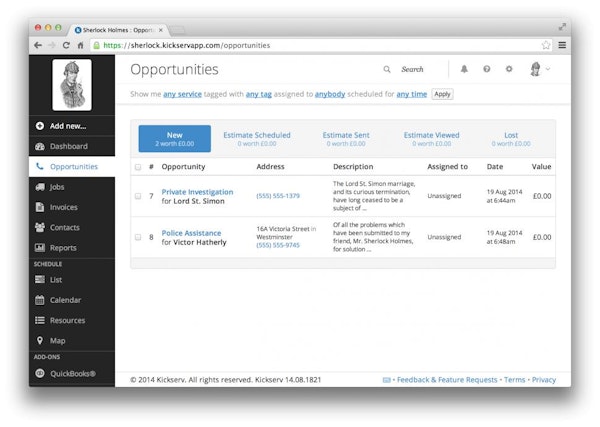
Task: Tick the checkbox for opportunity 8
Action: (x=138, y=237)
